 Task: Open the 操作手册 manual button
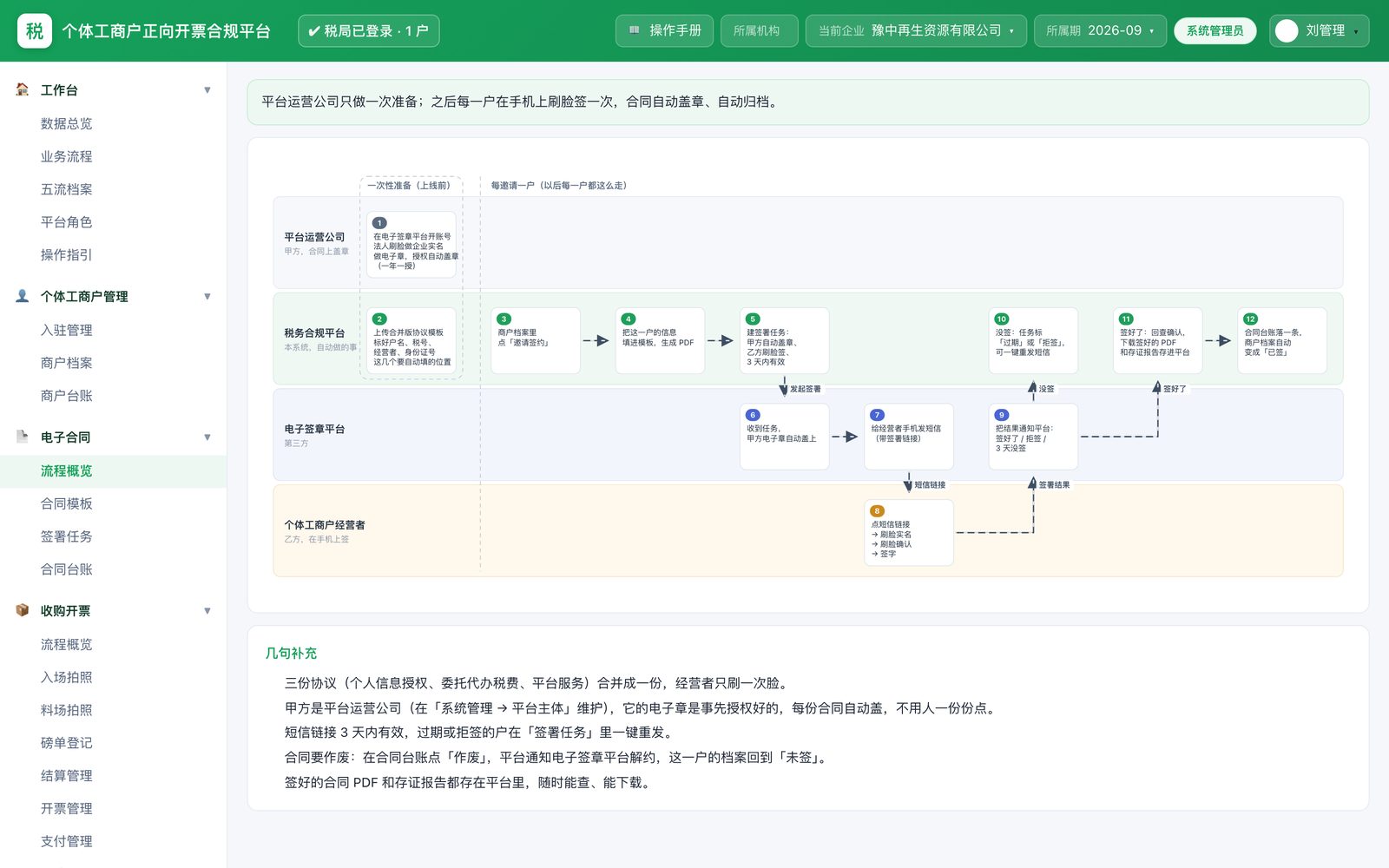point(664,30)
